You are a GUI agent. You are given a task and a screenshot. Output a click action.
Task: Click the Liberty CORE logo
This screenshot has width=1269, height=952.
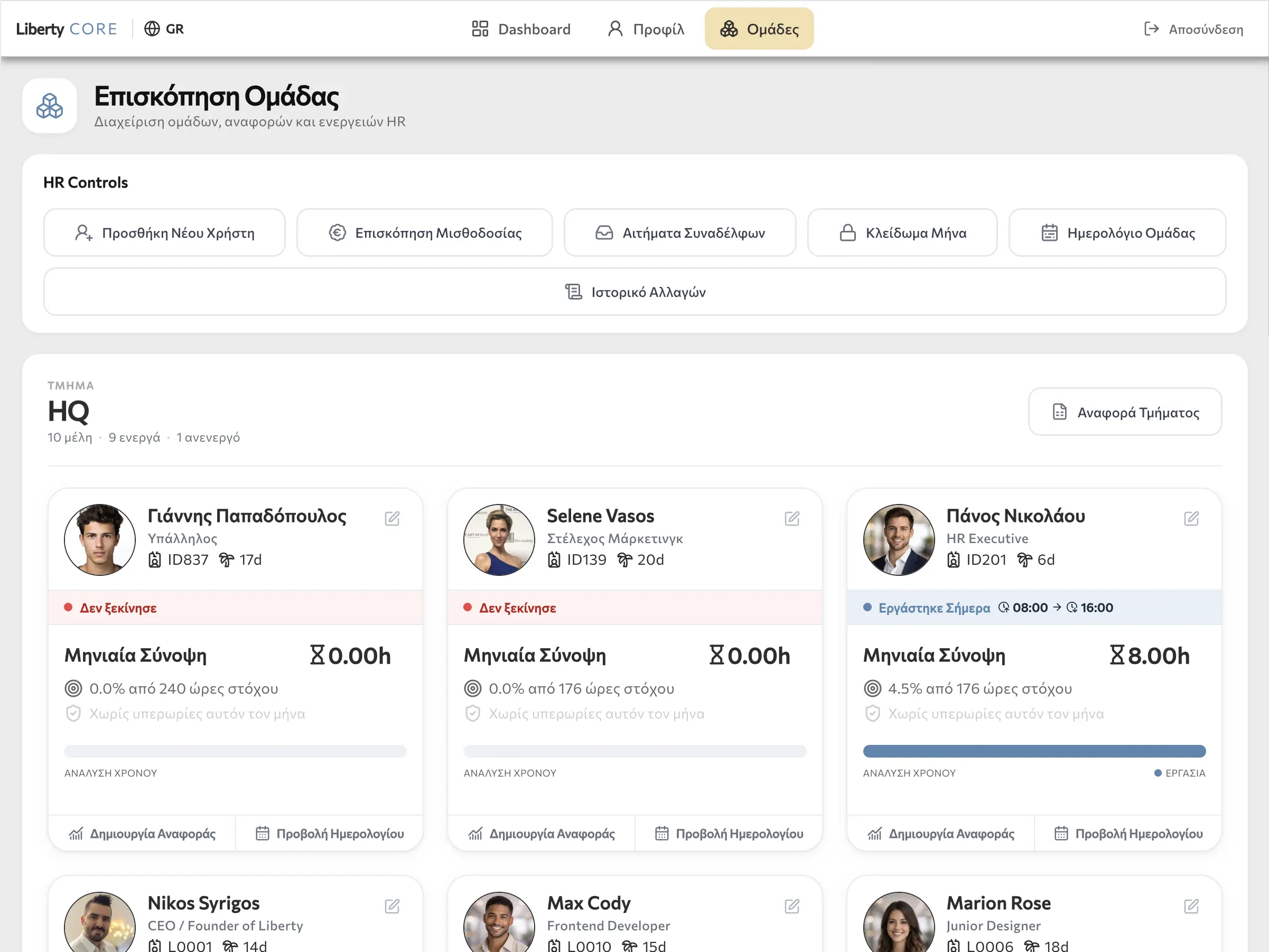[x=67, y=29]
